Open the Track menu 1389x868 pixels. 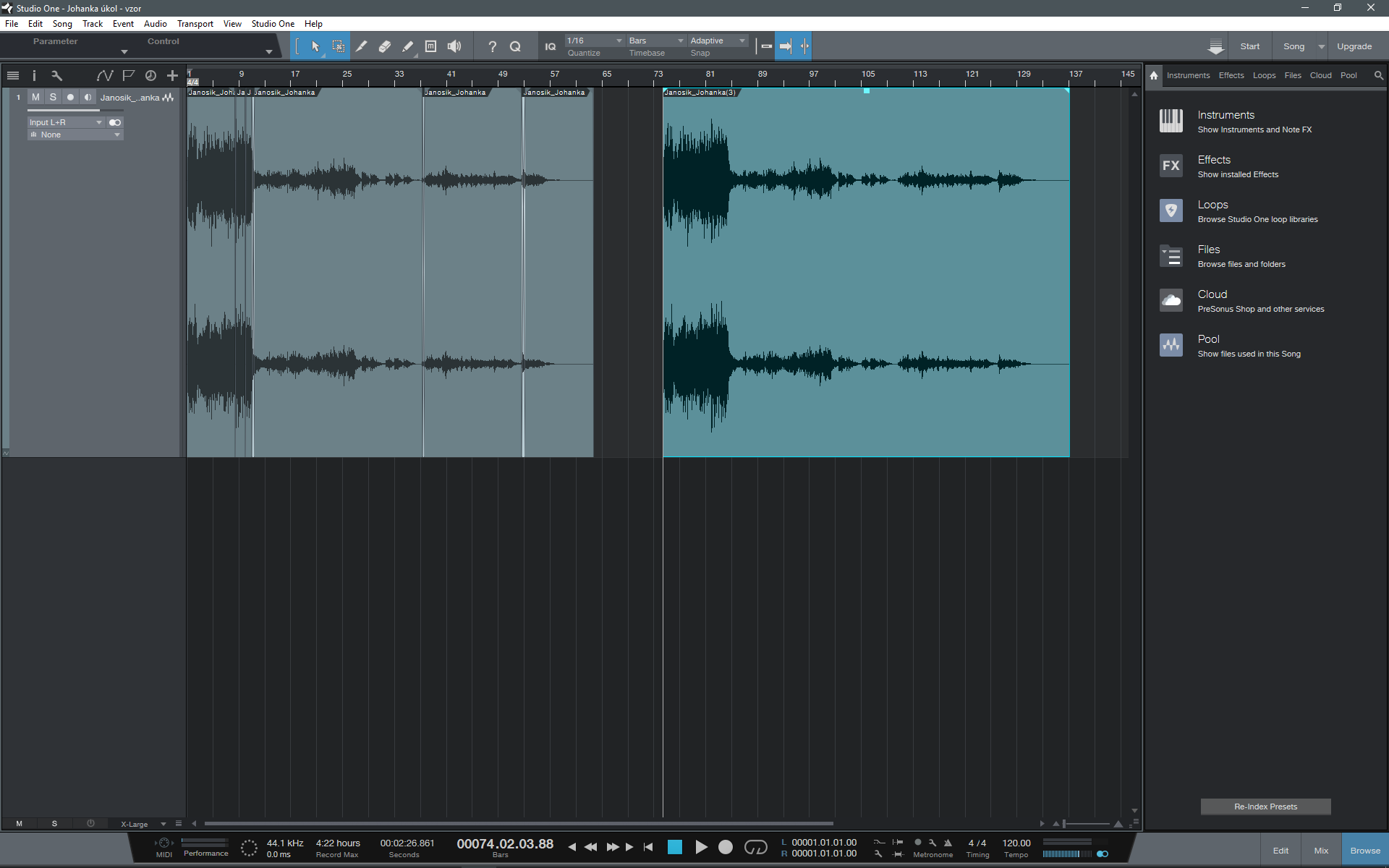(93, 24)
